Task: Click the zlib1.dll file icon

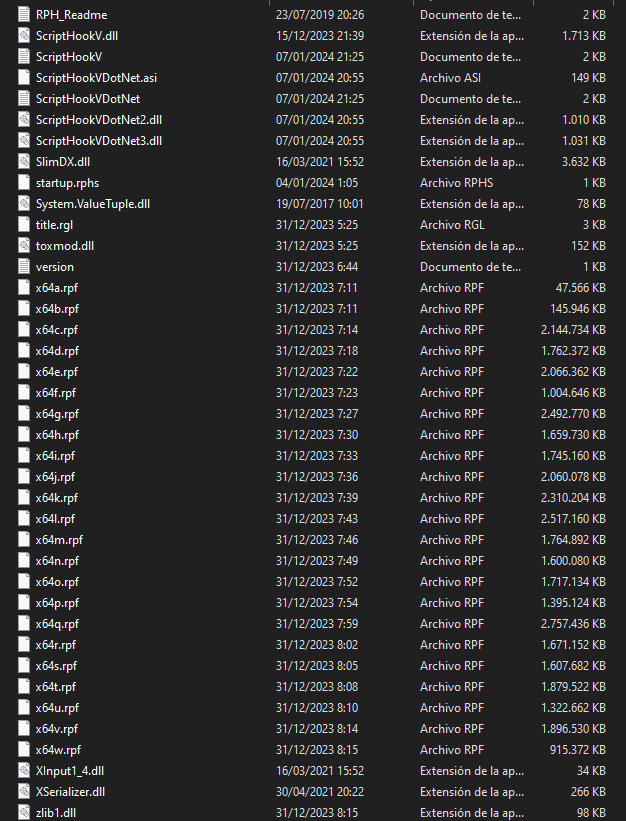Action: (24, 813)
